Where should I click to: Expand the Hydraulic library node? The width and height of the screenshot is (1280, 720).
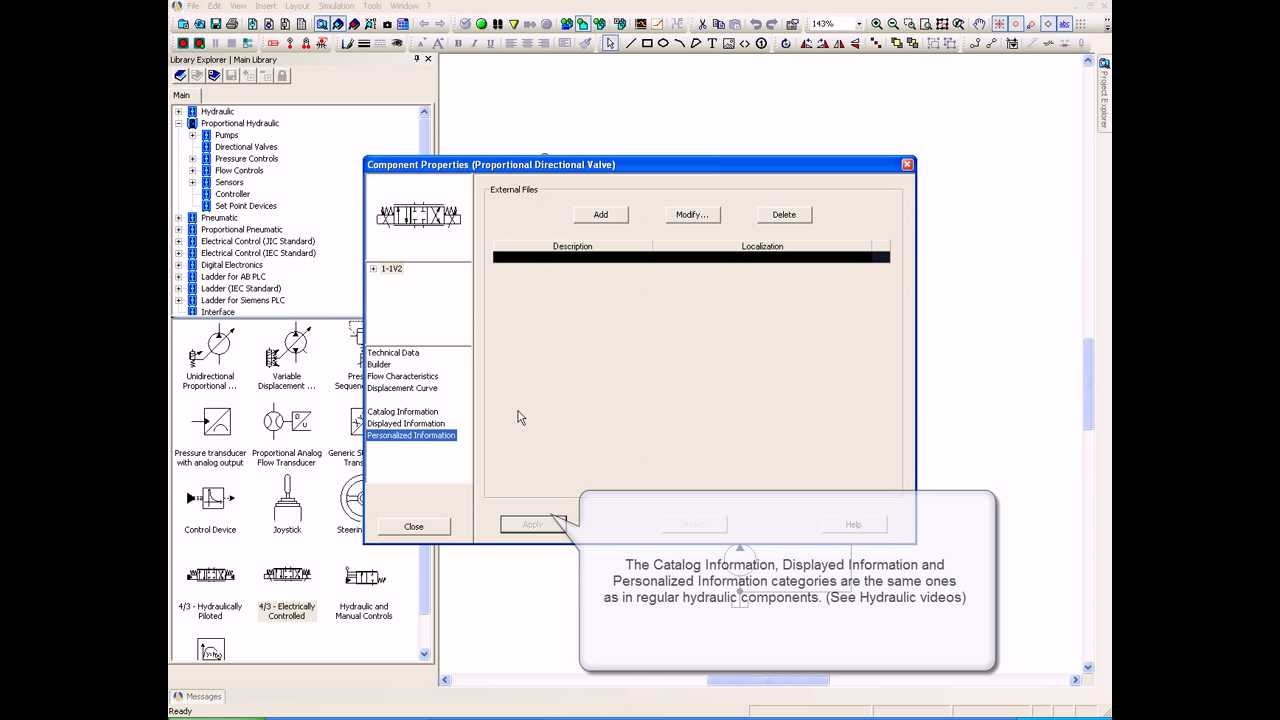(x=179, y=112)
